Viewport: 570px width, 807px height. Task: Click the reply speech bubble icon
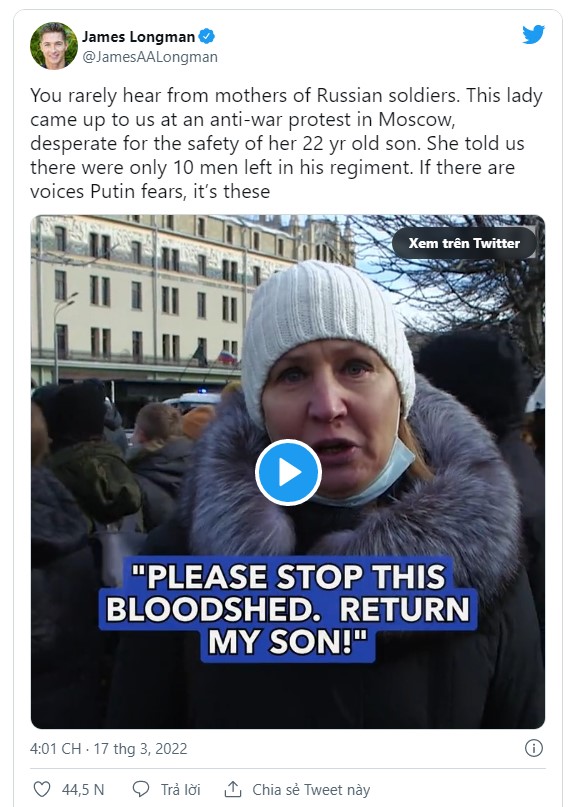141,789
